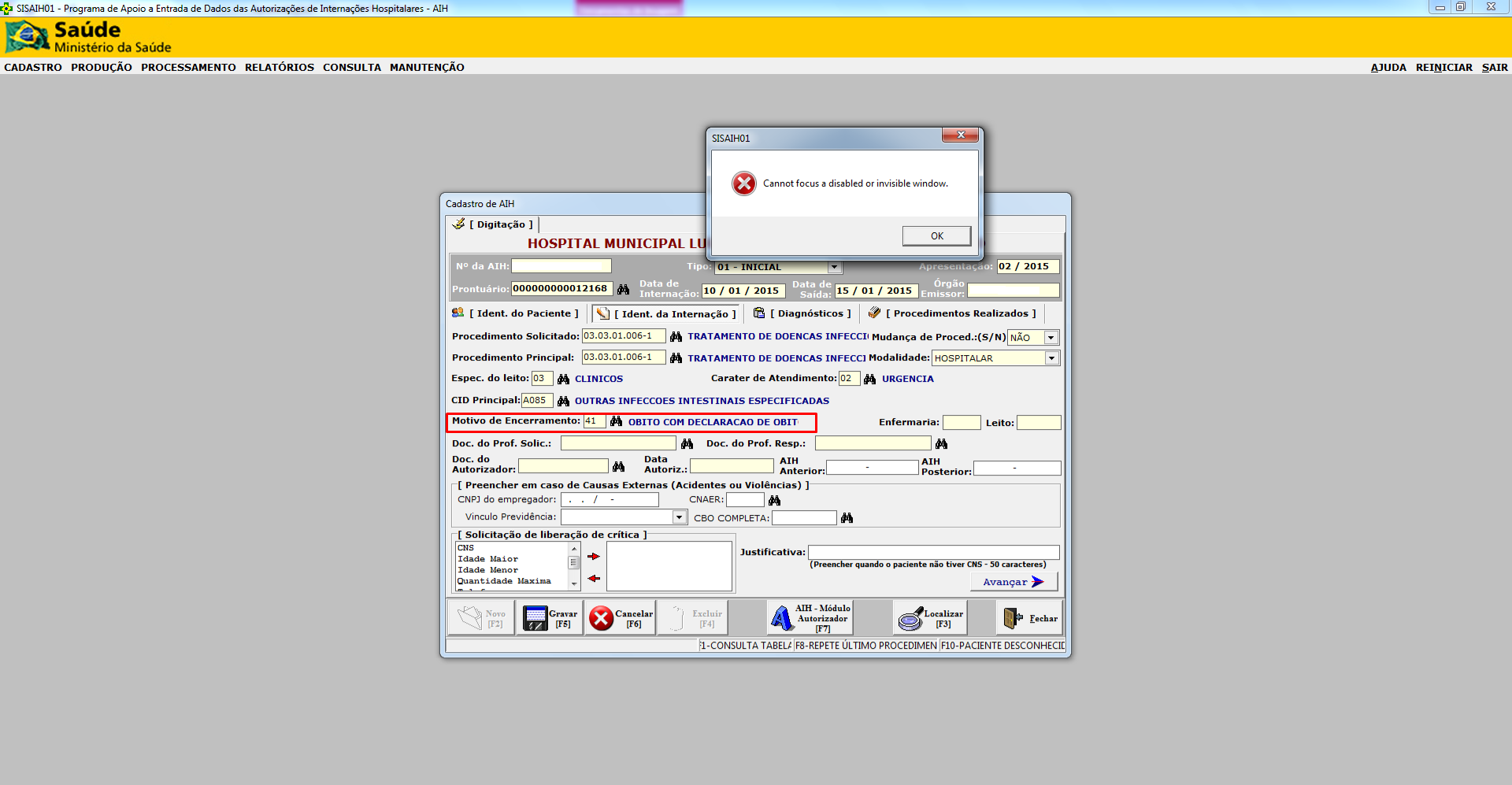Screen dimensions: 1512x785
Task: Open the AJUDA menu
Action: point(1388,68)
